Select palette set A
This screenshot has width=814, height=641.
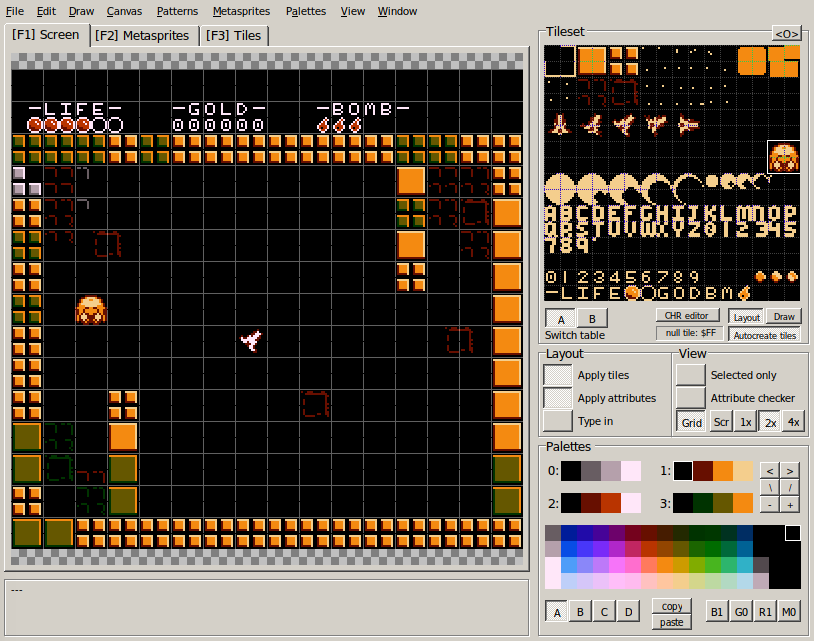557,611
